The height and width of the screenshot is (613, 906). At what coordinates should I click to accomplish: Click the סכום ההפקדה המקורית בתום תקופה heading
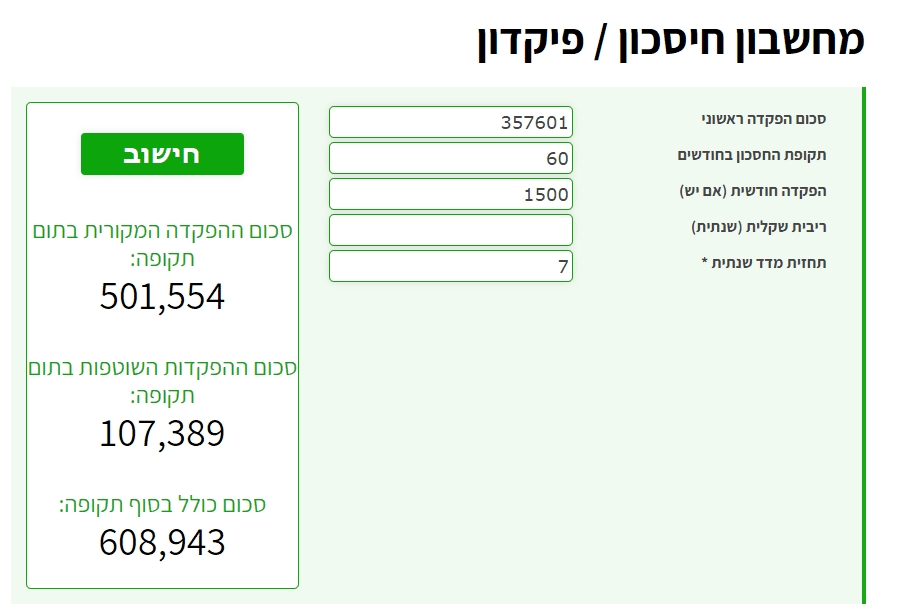[x=162, y=245]
